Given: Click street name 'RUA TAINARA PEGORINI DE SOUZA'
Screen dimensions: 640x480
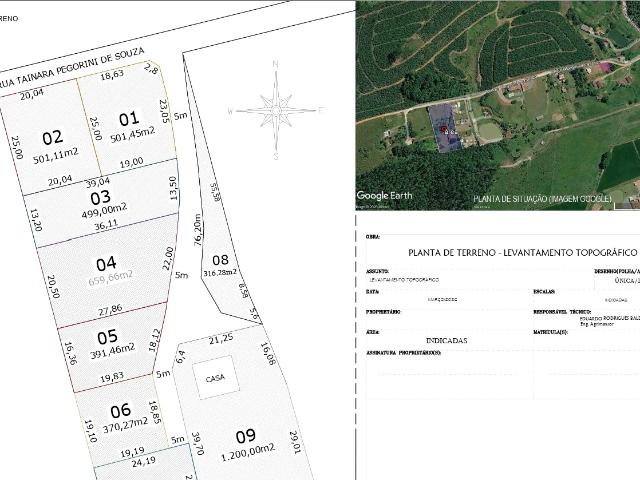Looking at the screenshot, I should tap(72, 67).
